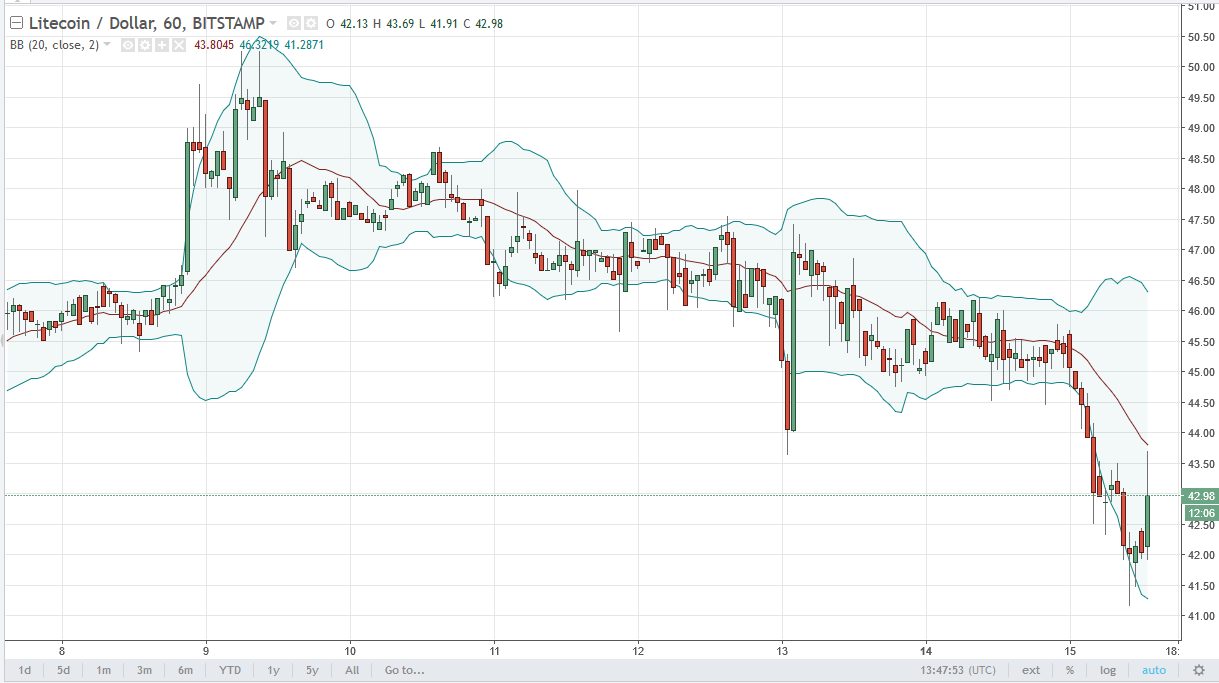
Task: Choose the YTD date range
Action: (x=230, y=670)
